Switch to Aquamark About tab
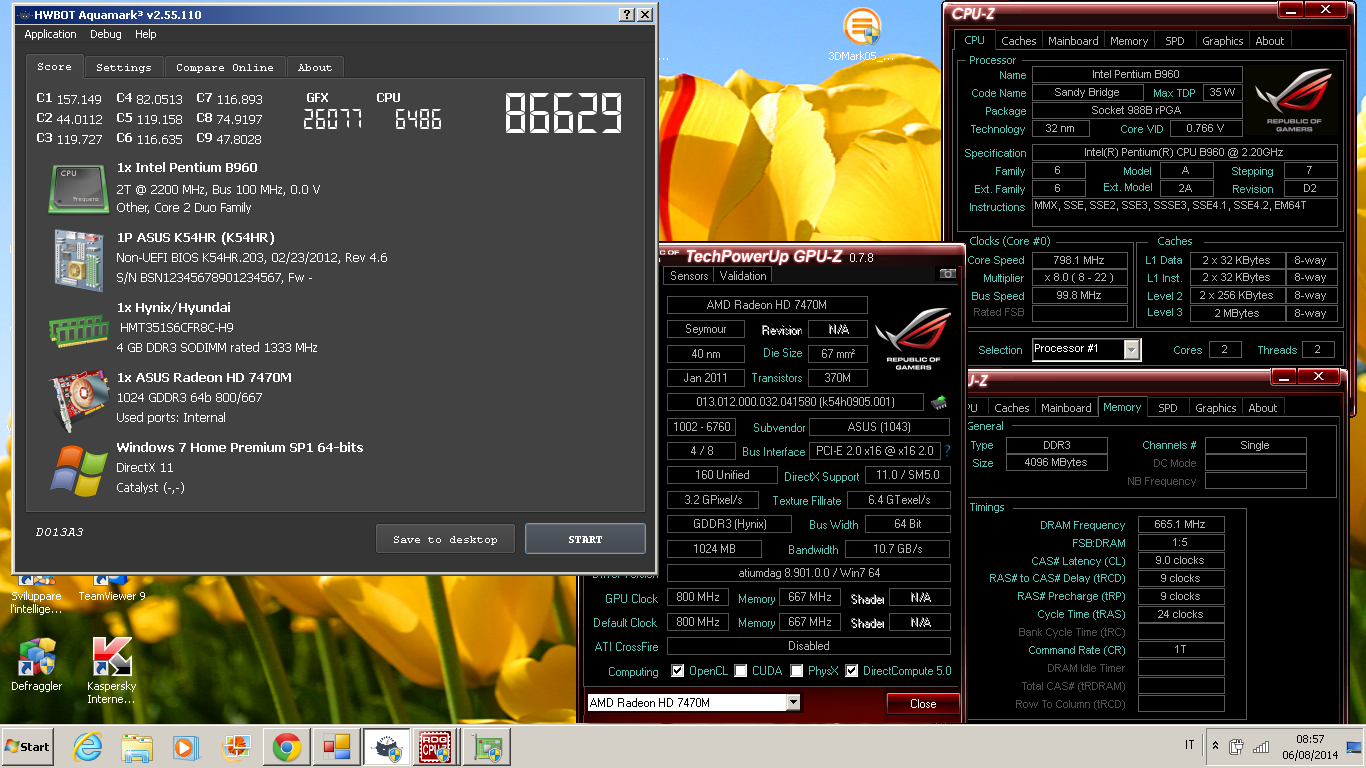1366x768 pixels. pos(315,67)
